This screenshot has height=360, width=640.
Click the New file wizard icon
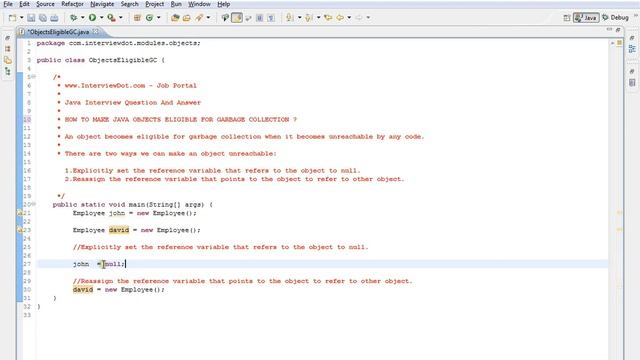13,18
